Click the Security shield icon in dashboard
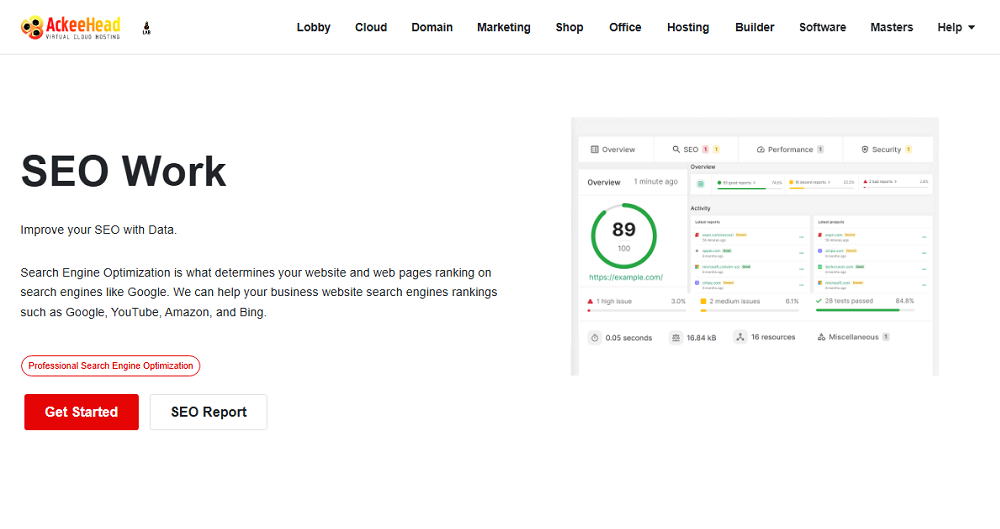The height and width of the screenshot is (529, 1000). click(864, 149)
